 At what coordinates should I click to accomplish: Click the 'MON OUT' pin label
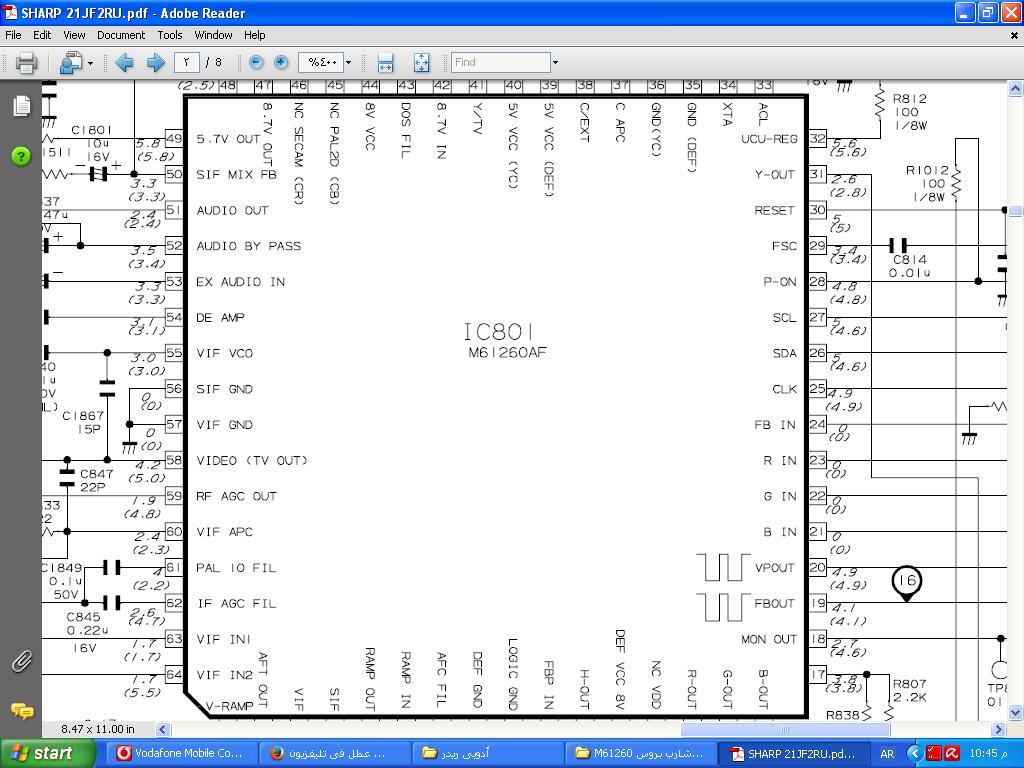pyautogui.click(x=769, y=639)
